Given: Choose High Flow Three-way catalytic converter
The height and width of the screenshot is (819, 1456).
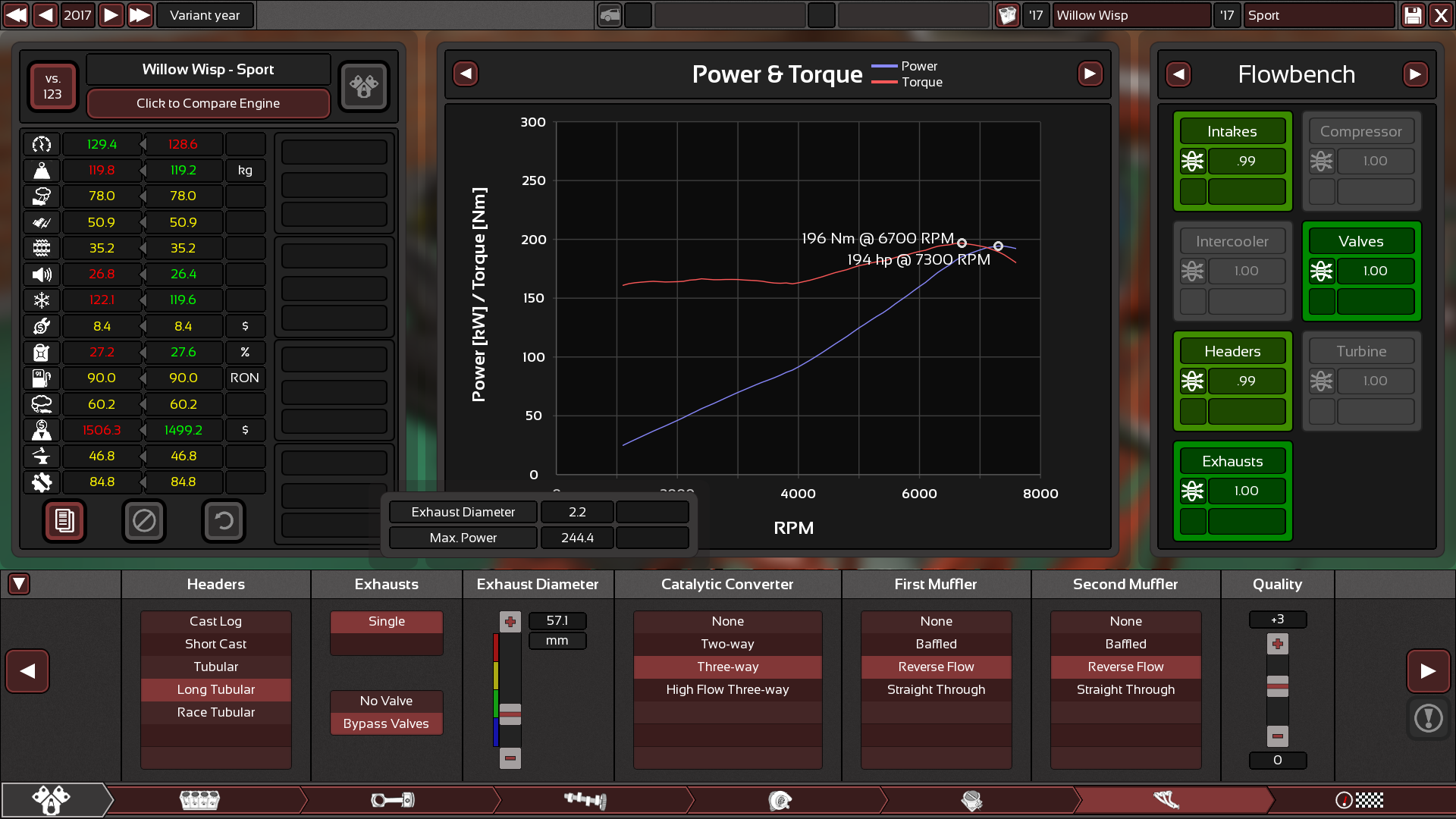Looking at the screenshot, I should click(x=727, y=689).
